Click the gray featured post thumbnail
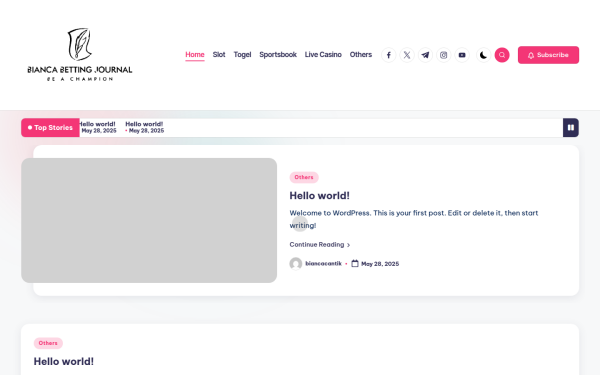 [x=149, y=220]
